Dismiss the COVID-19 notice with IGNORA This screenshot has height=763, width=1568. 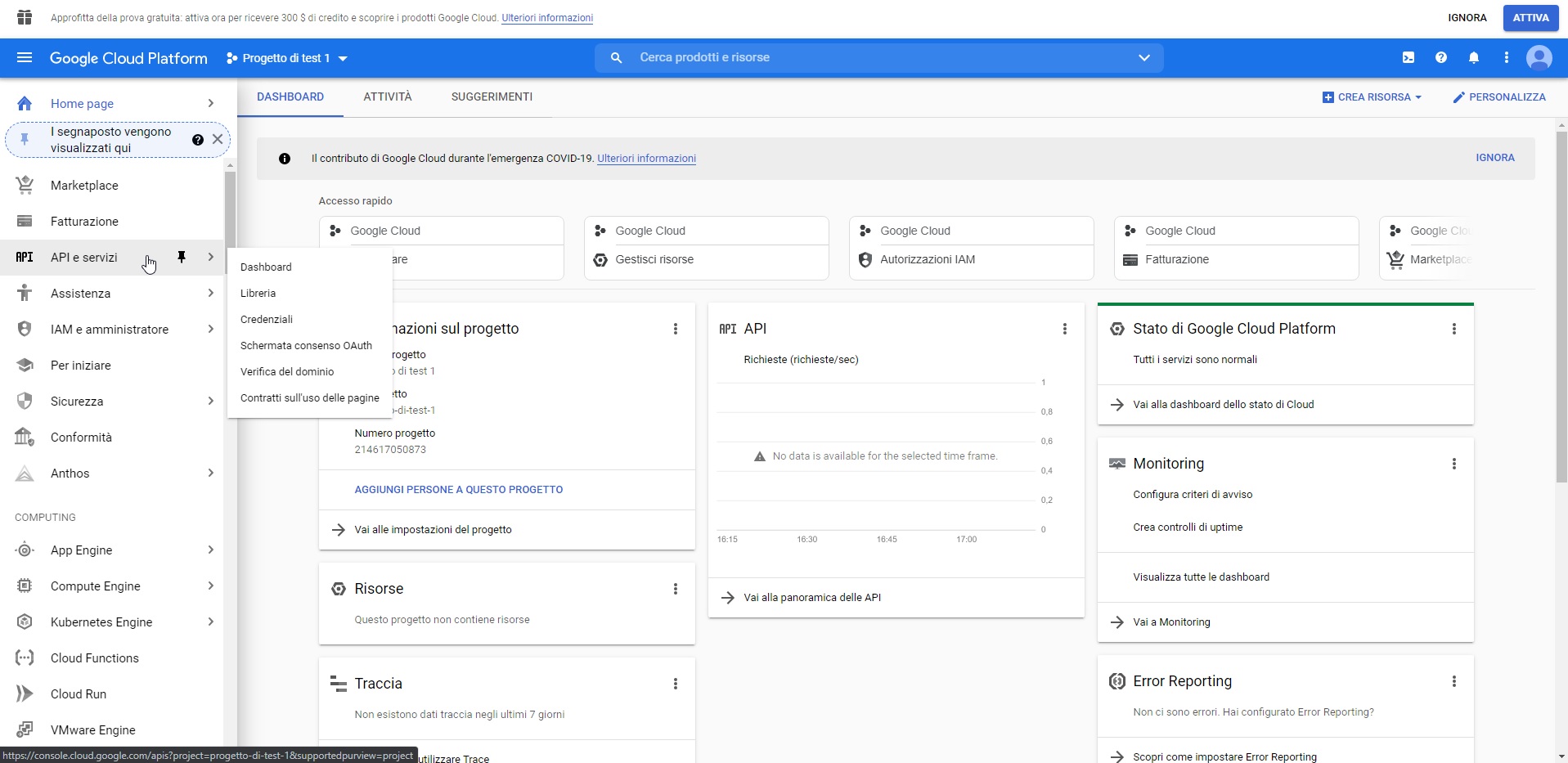[1495, 158]
